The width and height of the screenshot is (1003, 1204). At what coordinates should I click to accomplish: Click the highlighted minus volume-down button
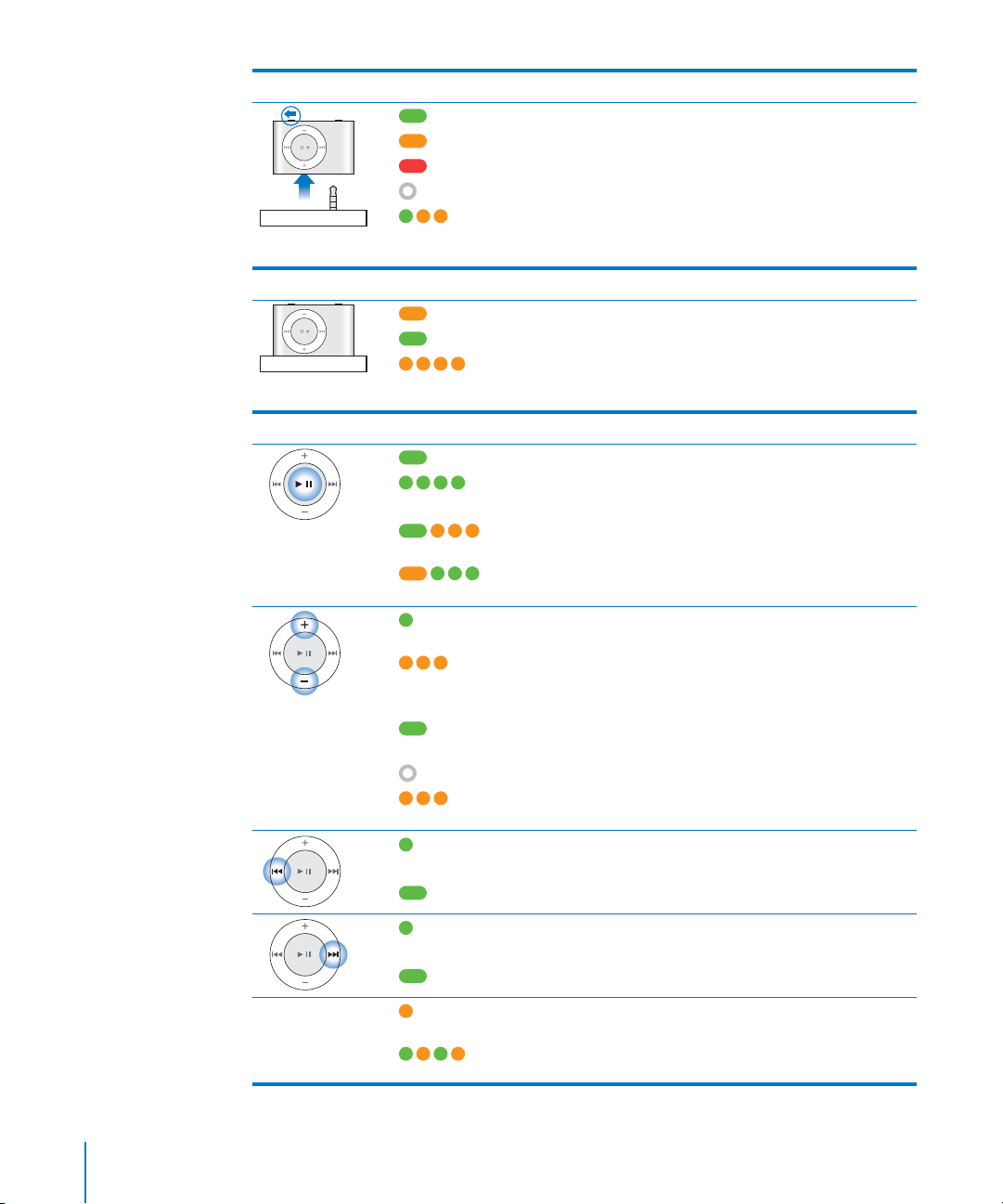(x=304, y=681)
